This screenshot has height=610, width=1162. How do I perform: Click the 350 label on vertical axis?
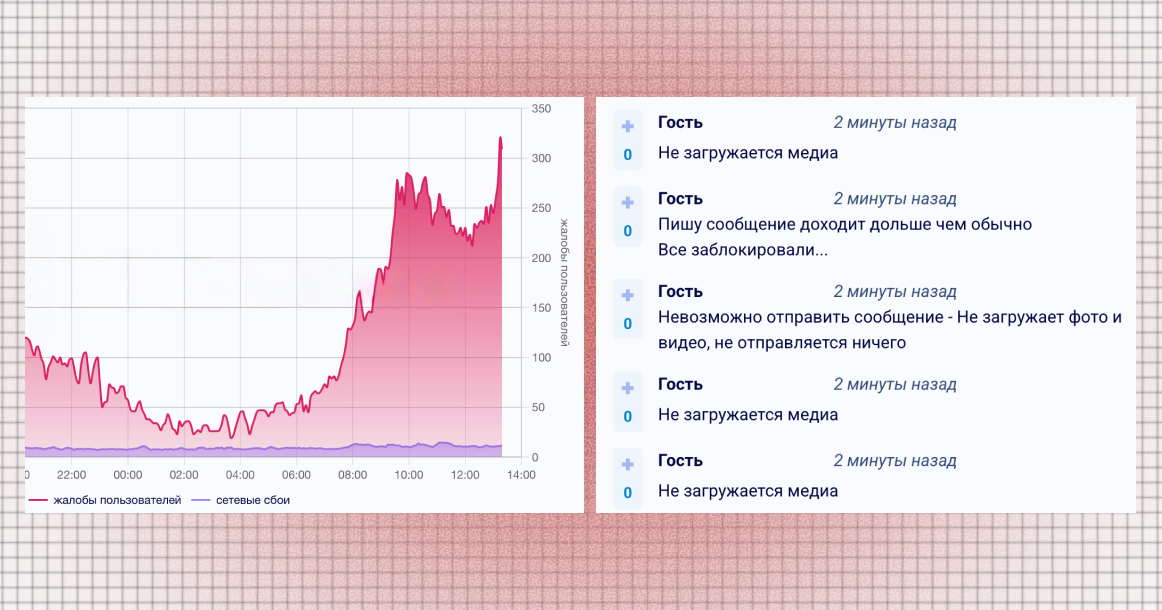click(x=543, y=108)
